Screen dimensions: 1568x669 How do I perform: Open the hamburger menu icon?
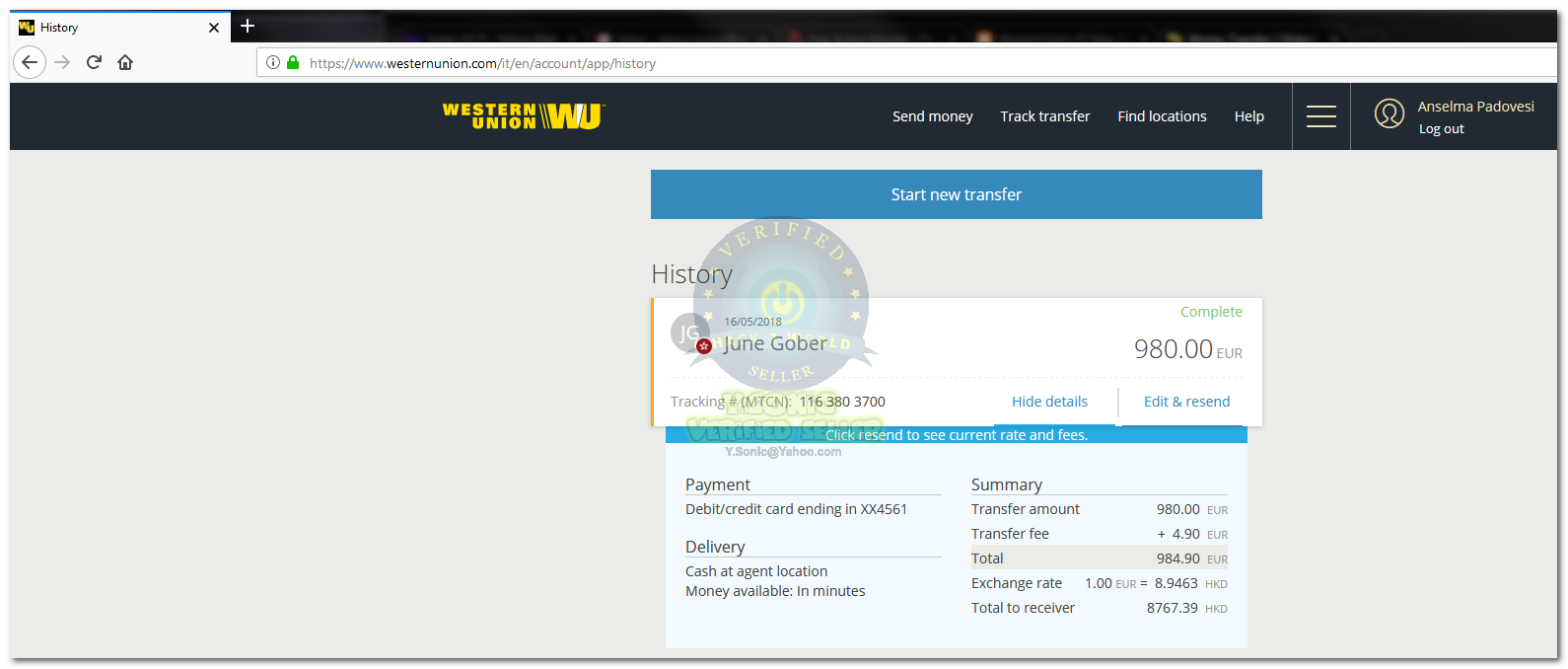click(x=1321, y=116)
